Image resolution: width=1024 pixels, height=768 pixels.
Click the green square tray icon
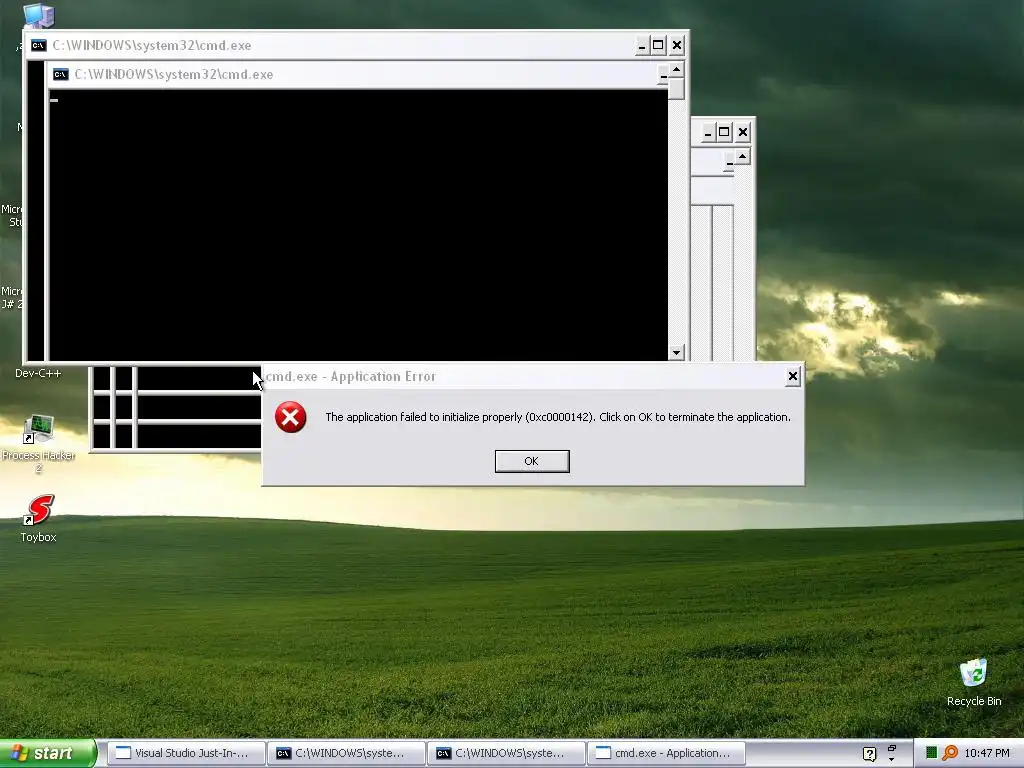click(932, 753)
